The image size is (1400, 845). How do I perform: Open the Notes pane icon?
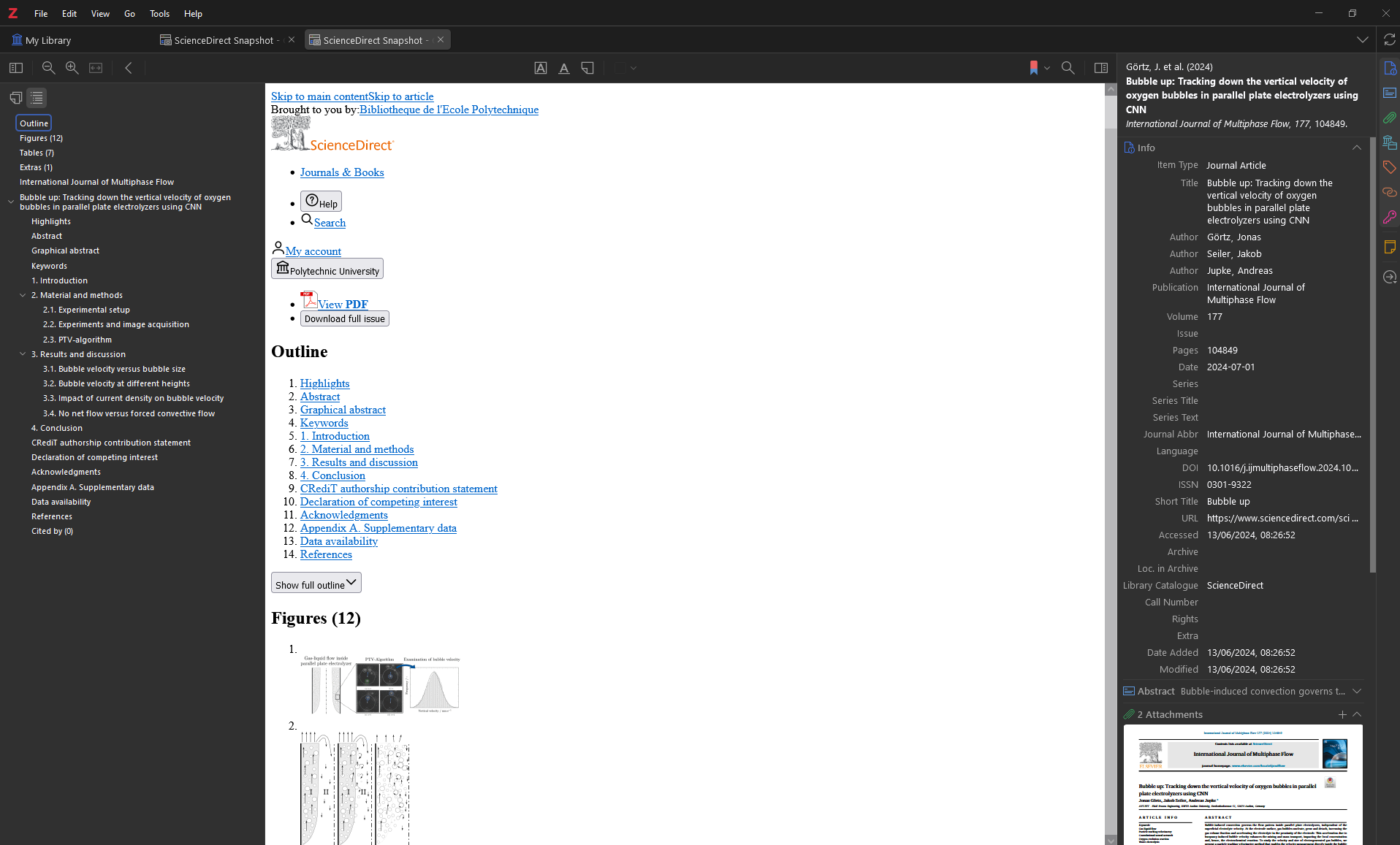click(x=1389, y=247)
